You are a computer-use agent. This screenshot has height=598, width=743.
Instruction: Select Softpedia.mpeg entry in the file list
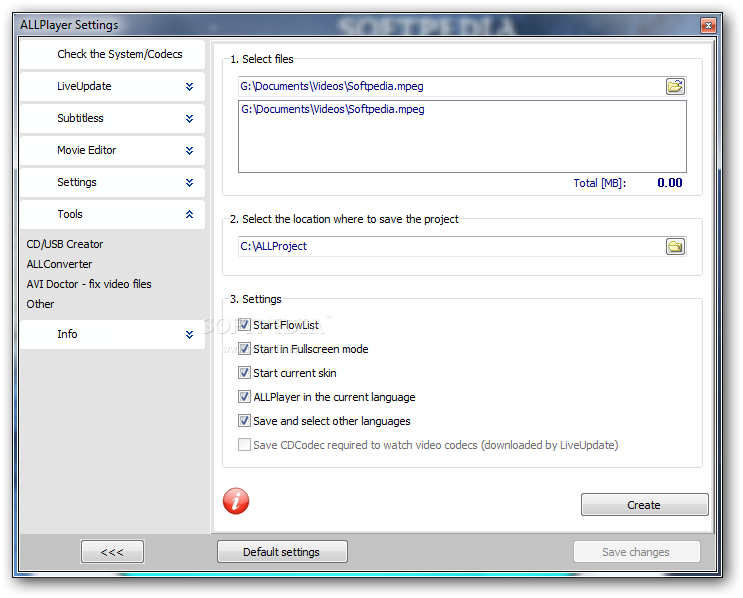[333, 109]
